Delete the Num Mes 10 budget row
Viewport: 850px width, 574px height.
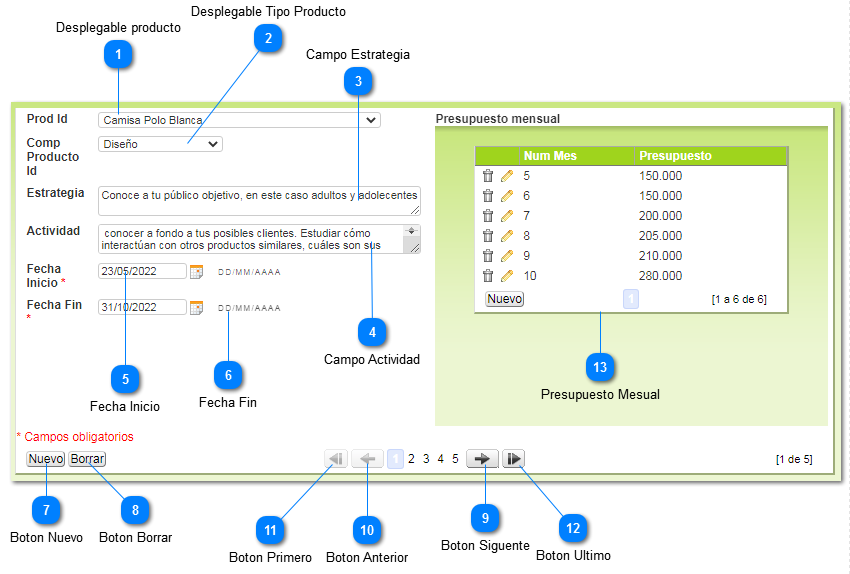pos(488,276)
